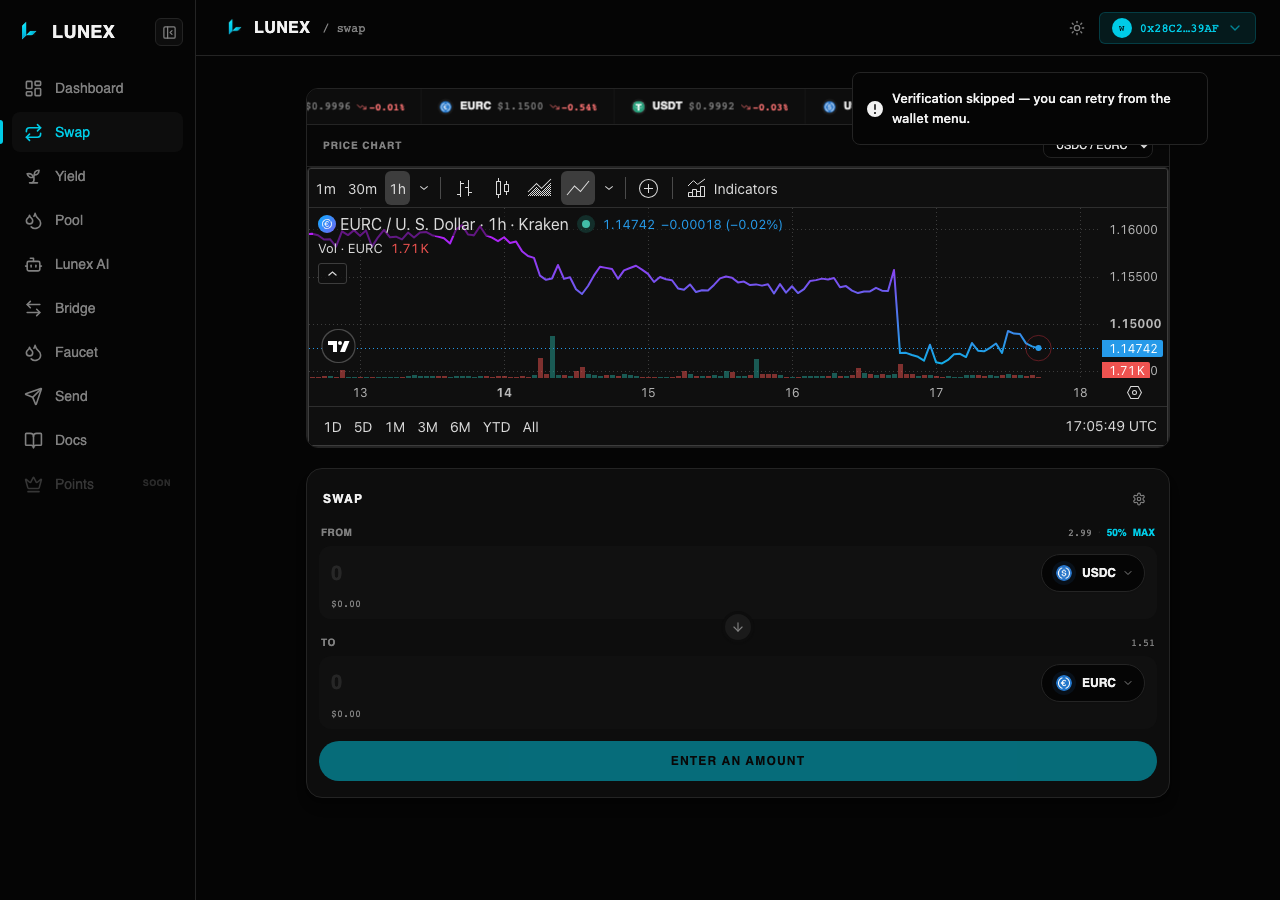Click the 17:05:49 UTC timezone clock
The height and width of the screenshot is (900, 1280).
tap(1111, 426)
